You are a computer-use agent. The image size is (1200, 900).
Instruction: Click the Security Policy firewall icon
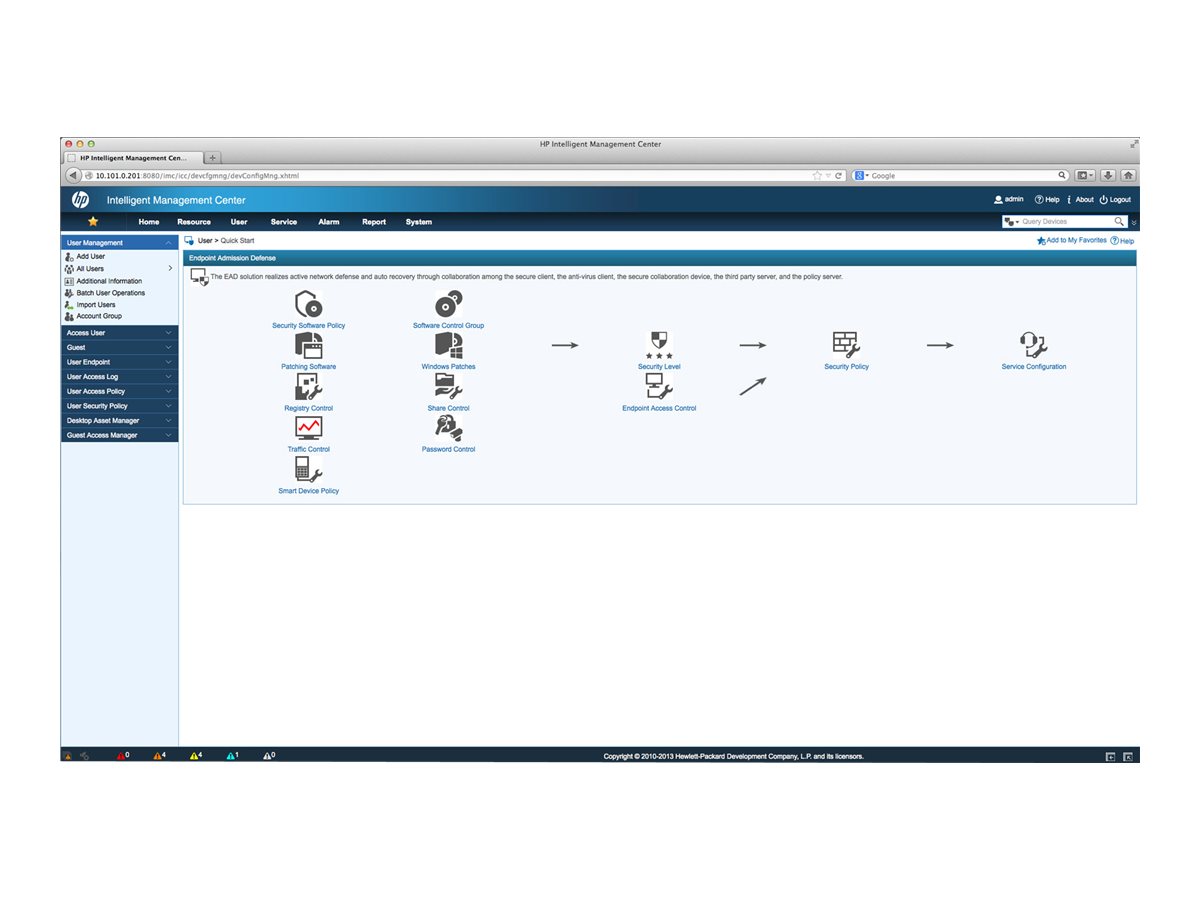(846, 346)
